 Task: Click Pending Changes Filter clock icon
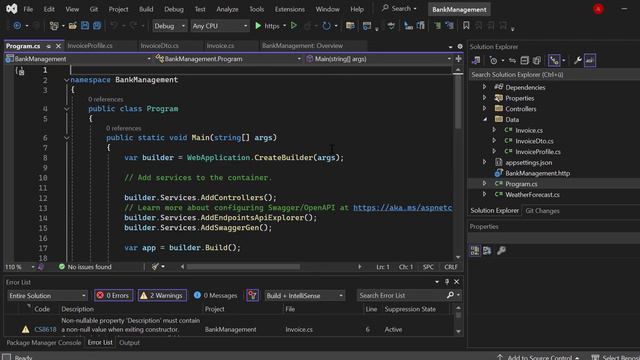493,61
